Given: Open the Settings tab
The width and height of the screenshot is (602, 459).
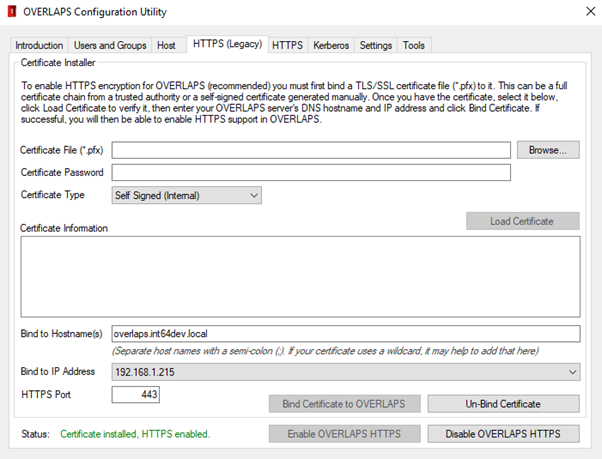Looking at the screenshot, I should point(376,45).
